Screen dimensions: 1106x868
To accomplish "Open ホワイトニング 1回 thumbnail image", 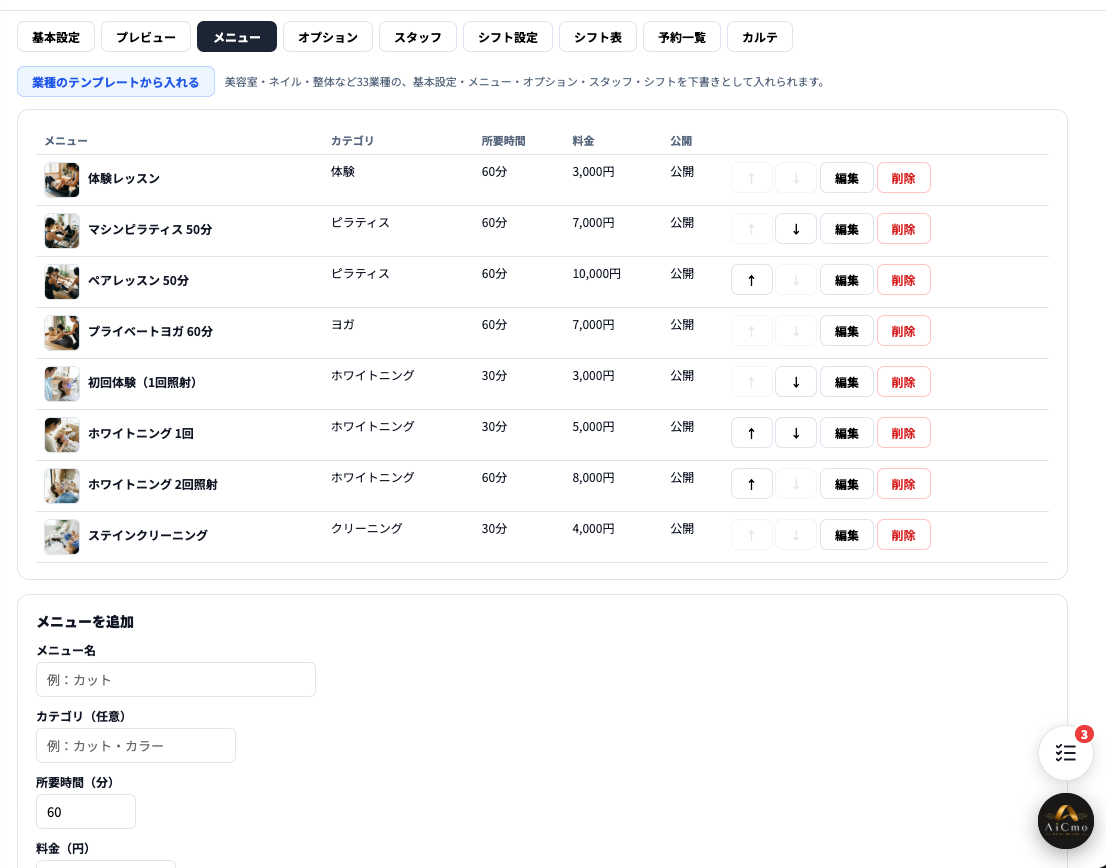I will tap(62, 434).
